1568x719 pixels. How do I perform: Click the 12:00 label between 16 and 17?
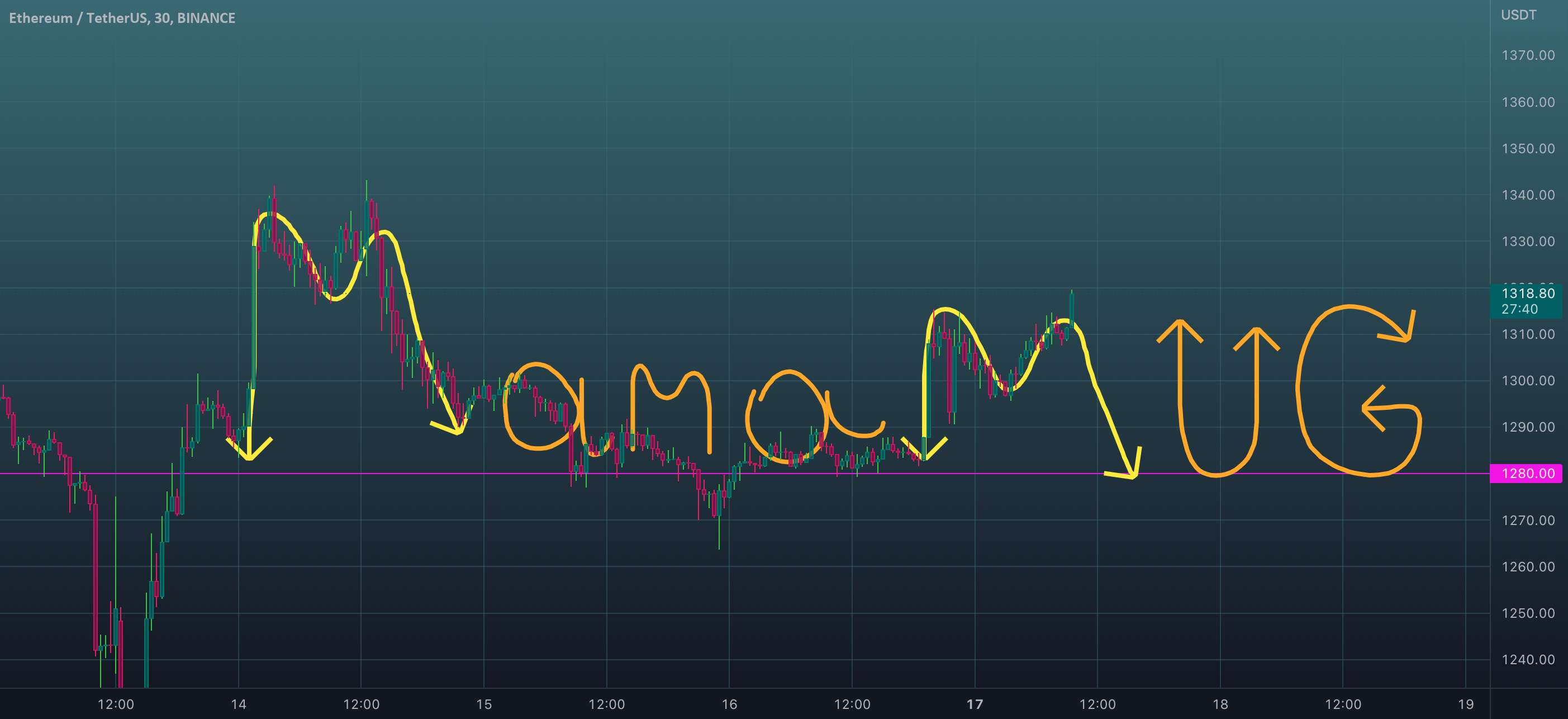tap(852, 704)
